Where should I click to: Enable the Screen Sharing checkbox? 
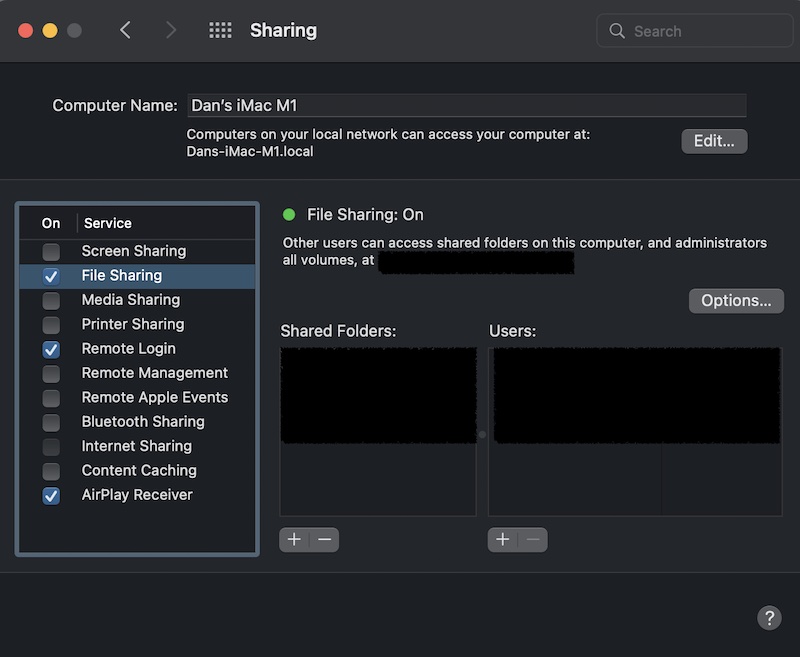point(51,252)
